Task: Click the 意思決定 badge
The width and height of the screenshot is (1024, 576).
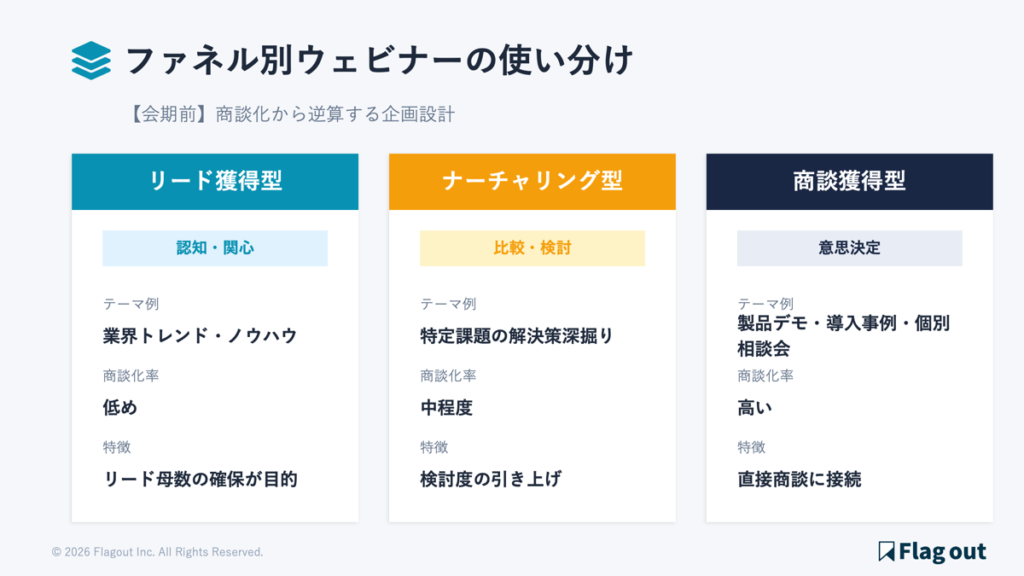Action: [849, 248]
